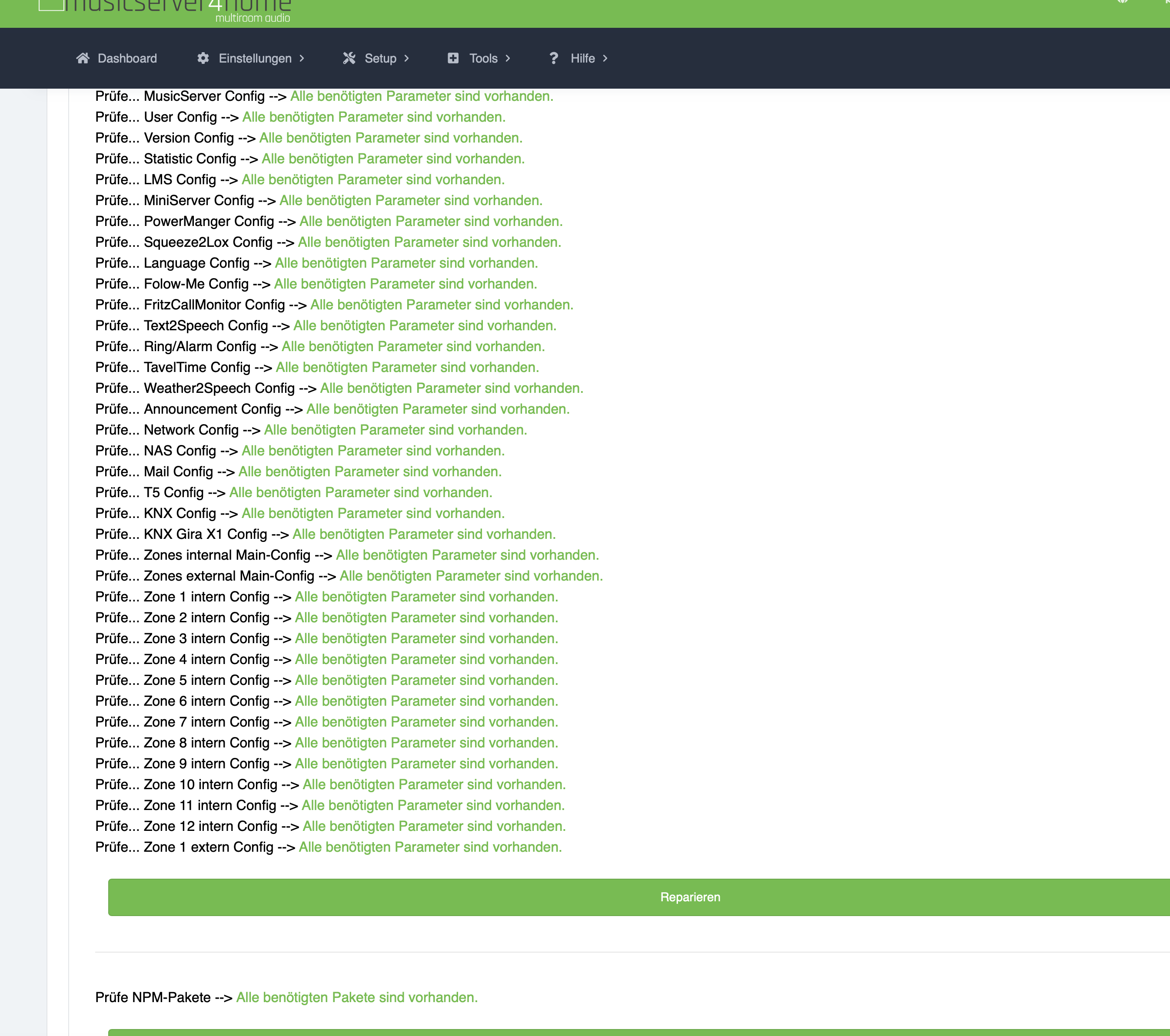Click the Einstellungen gear icon
1170x1036 pixels.
203,58
